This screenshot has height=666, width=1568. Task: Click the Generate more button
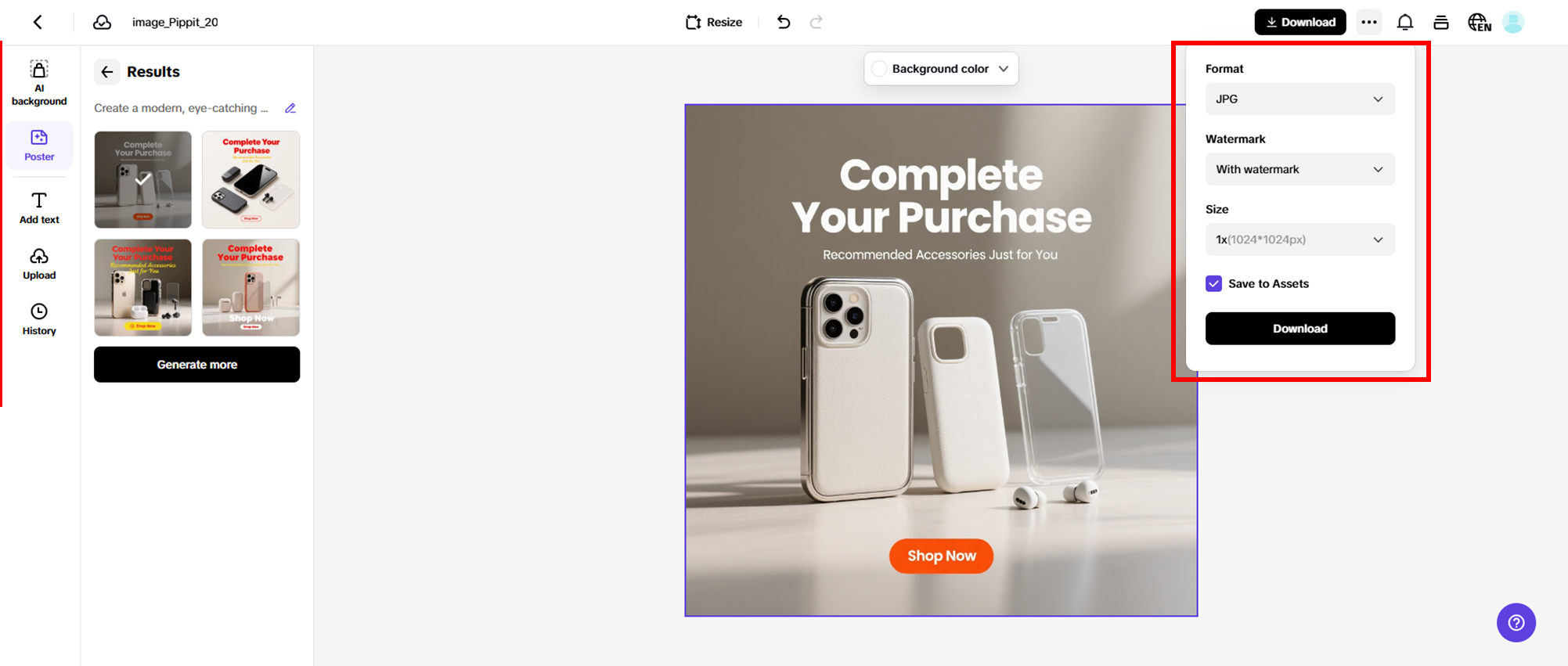click(196, 365)
